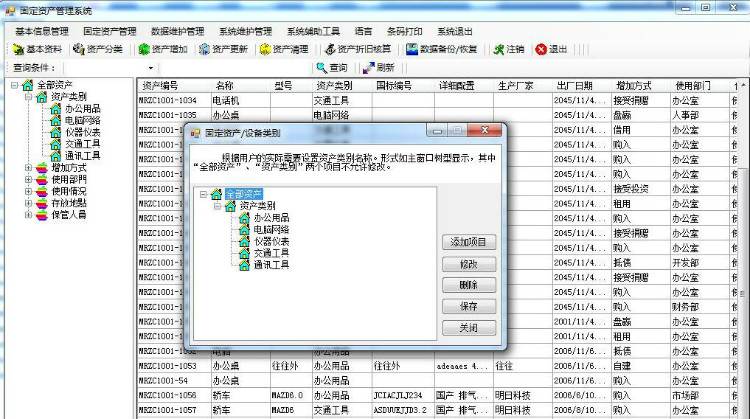Expand the 使用情况 tree node

point(28,191)
